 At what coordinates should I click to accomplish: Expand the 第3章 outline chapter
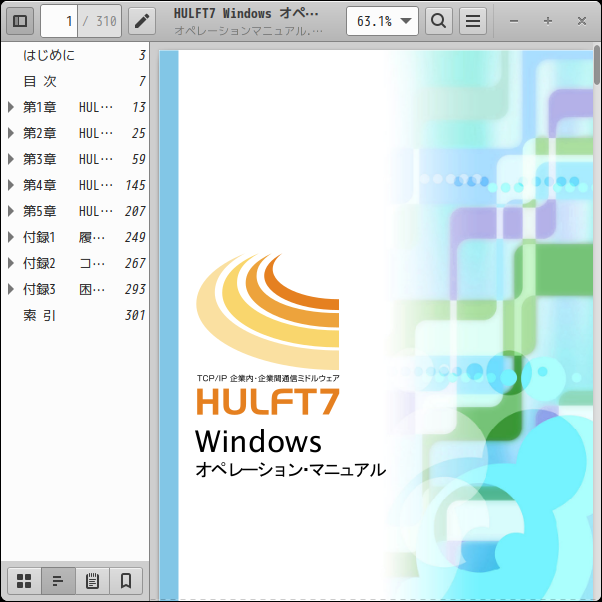[x=11, y=159]
